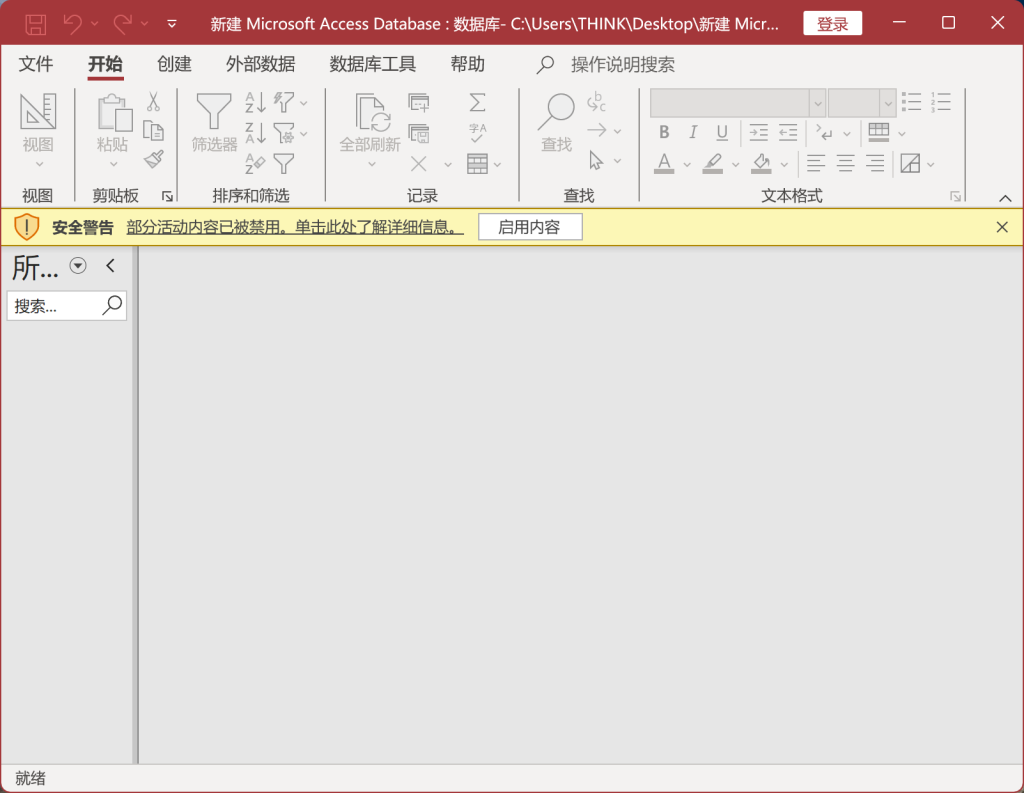Collapse the ribbon with the chevron
This screenshot has width=1024, height=793.
1005,197
